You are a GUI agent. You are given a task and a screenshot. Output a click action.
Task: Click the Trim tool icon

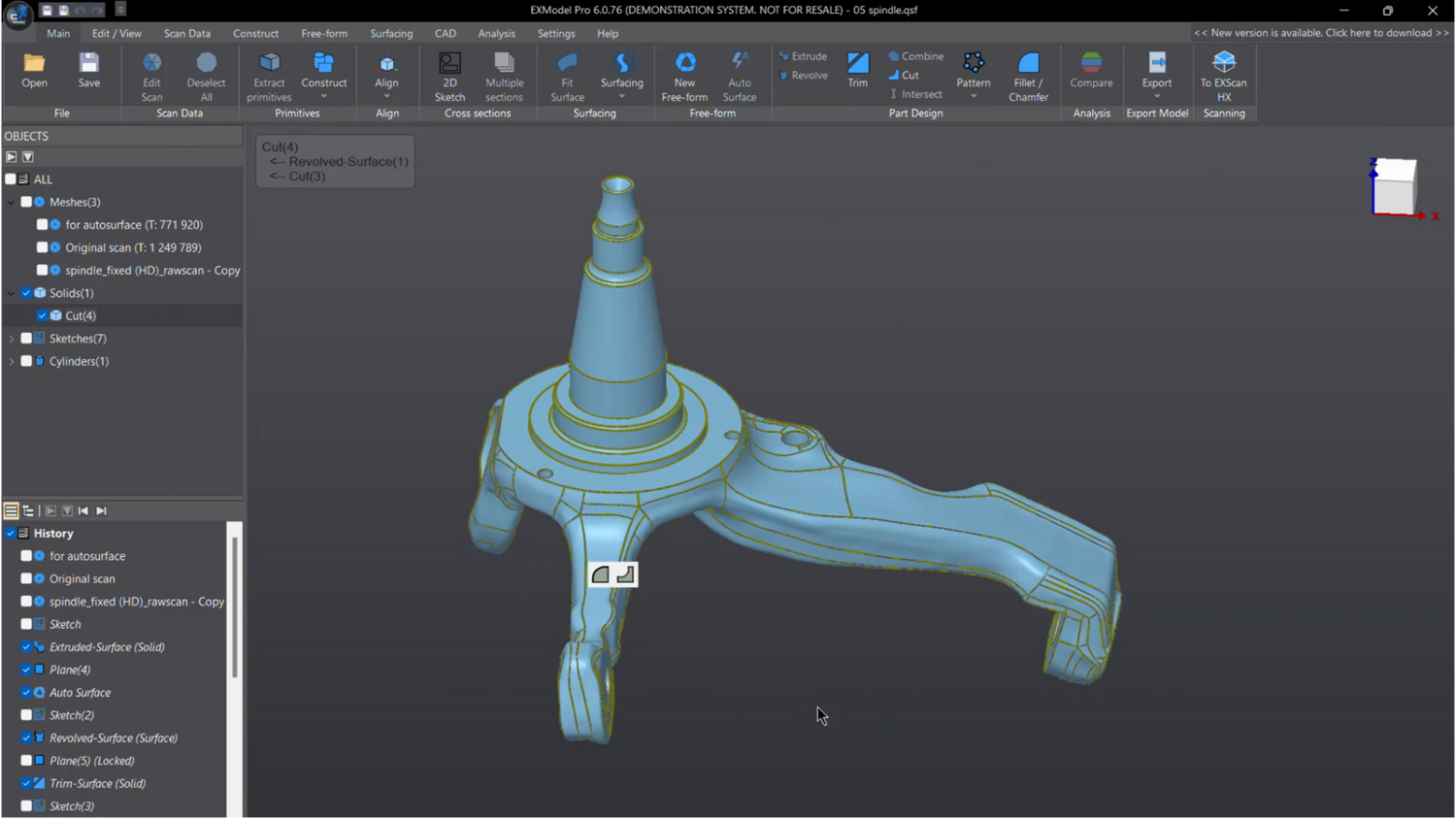[857, 64]
